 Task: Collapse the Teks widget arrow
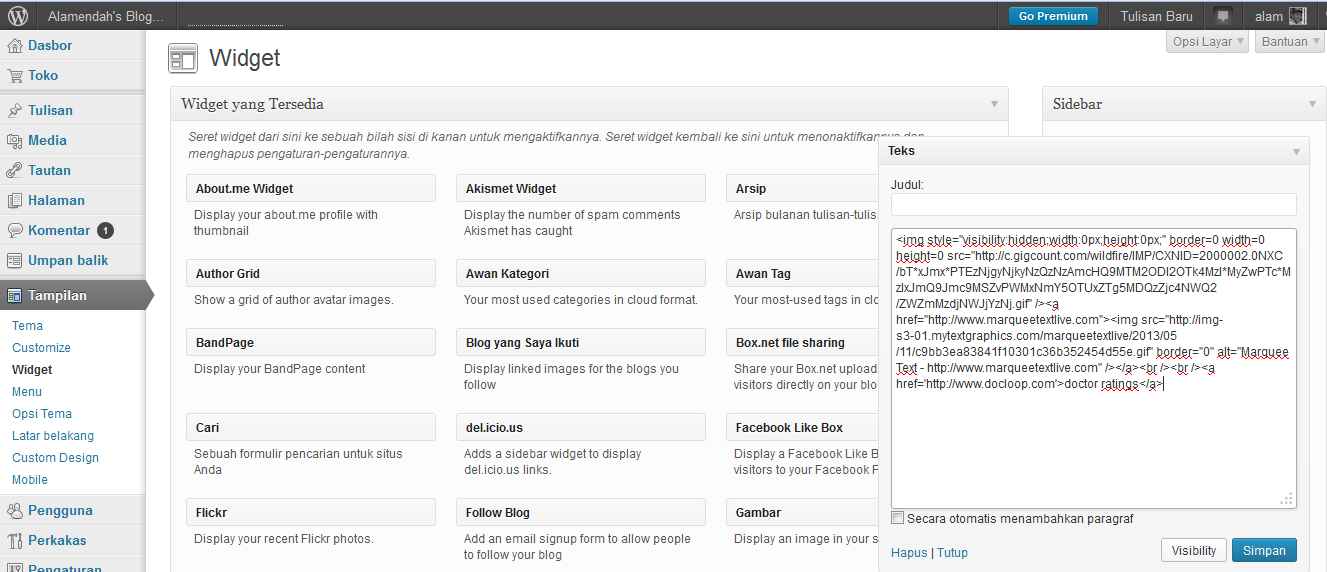[x=1296, y=152]
